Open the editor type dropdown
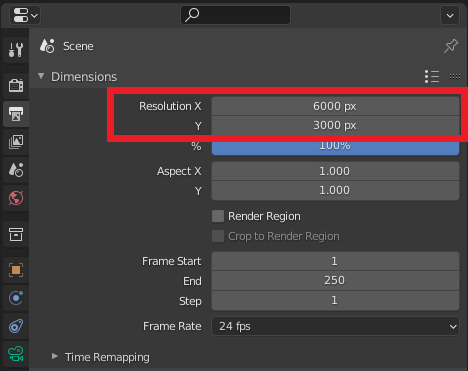This screenshot has width=468, height=371. pyautogui.click(x=25, y=15)
